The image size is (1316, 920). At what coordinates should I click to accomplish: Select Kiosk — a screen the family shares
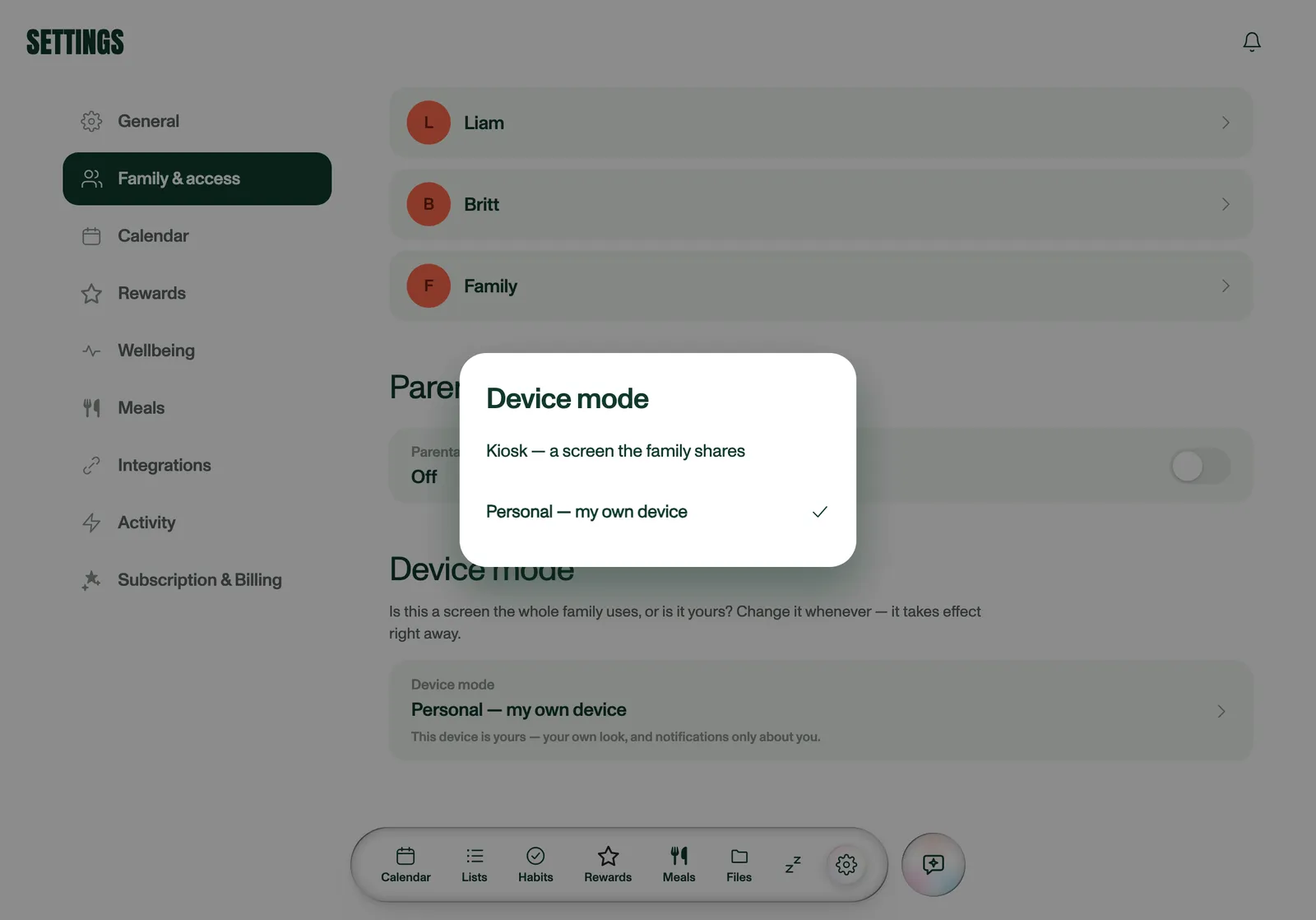658,451
